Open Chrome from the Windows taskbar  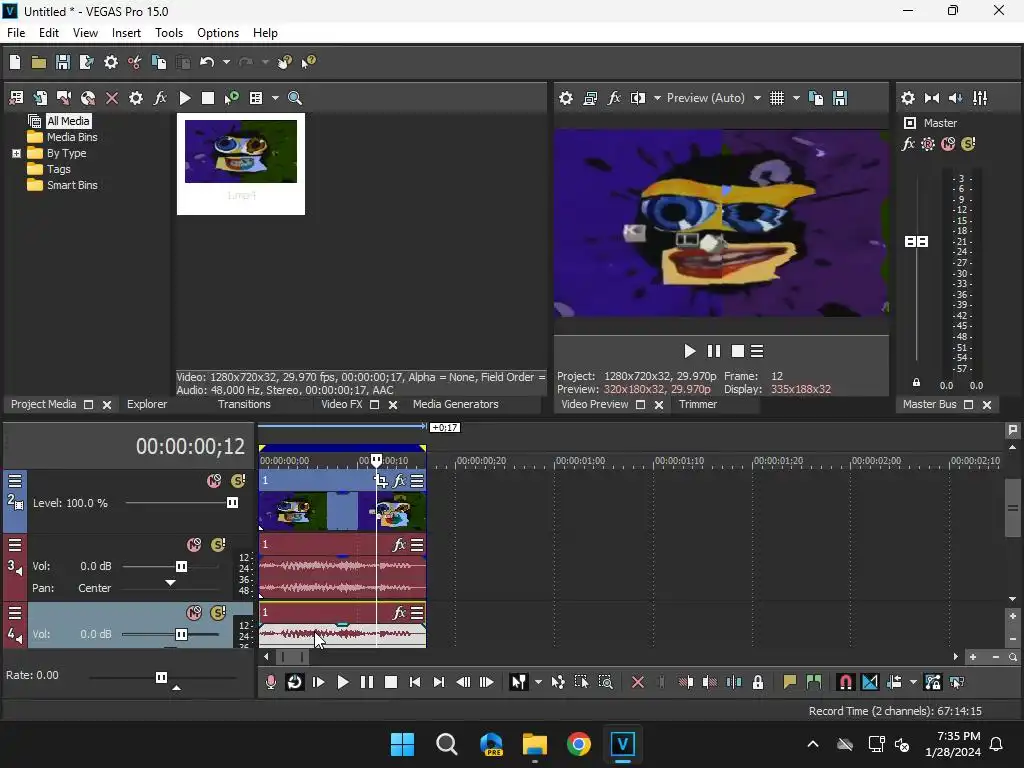point(579,744)
